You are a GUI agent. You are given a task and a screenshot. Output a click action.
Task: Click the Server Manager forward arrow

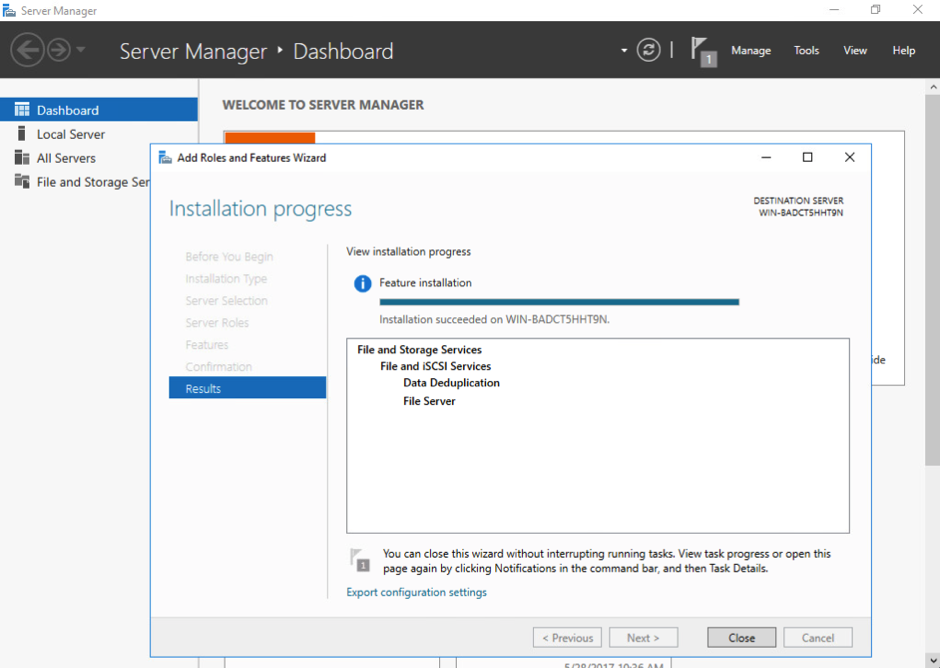click(x=59, y=50)
